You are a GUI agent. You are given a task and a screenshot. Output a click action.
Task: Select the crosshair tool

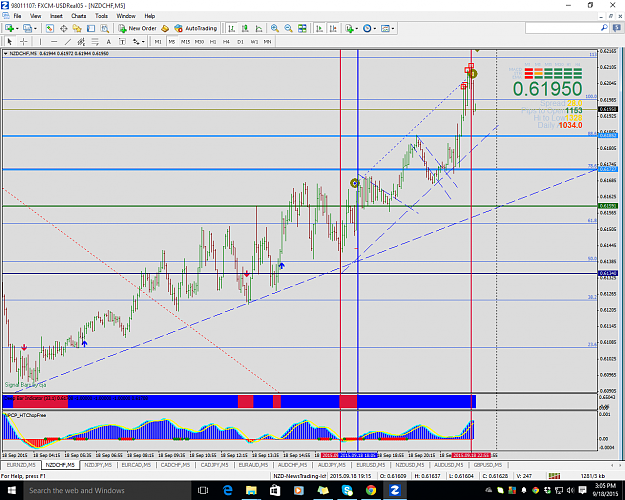pos(24,41)
